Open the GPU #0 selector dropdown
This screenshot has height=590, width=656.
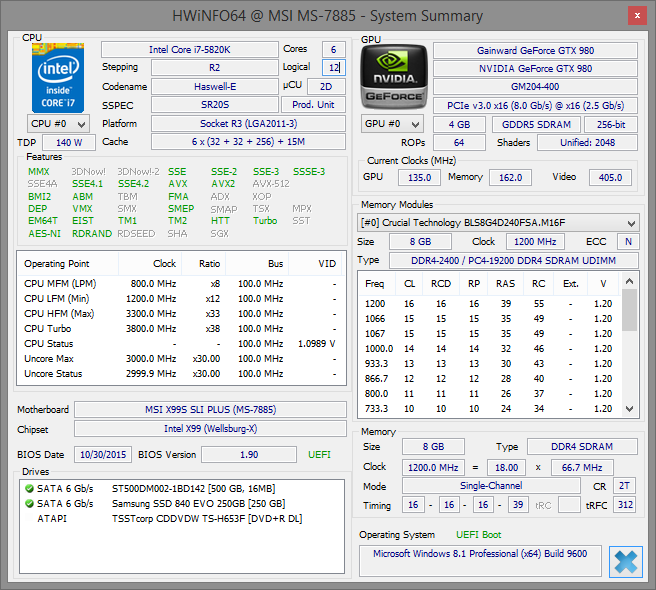[x=392, y=124]
